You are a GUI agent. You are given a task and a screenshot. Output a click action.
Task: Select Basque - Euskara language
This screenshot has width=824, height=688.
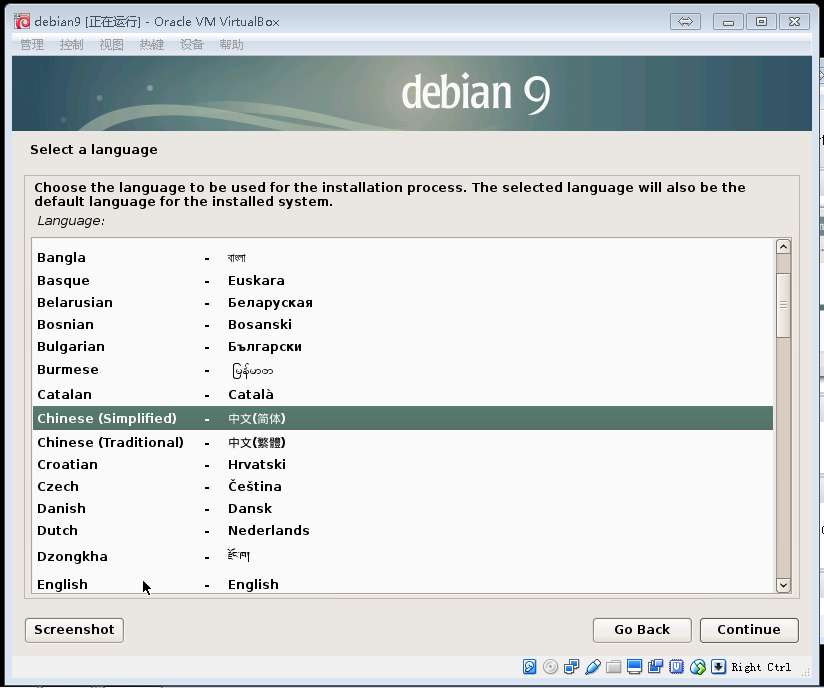click(x=403, y=280)
